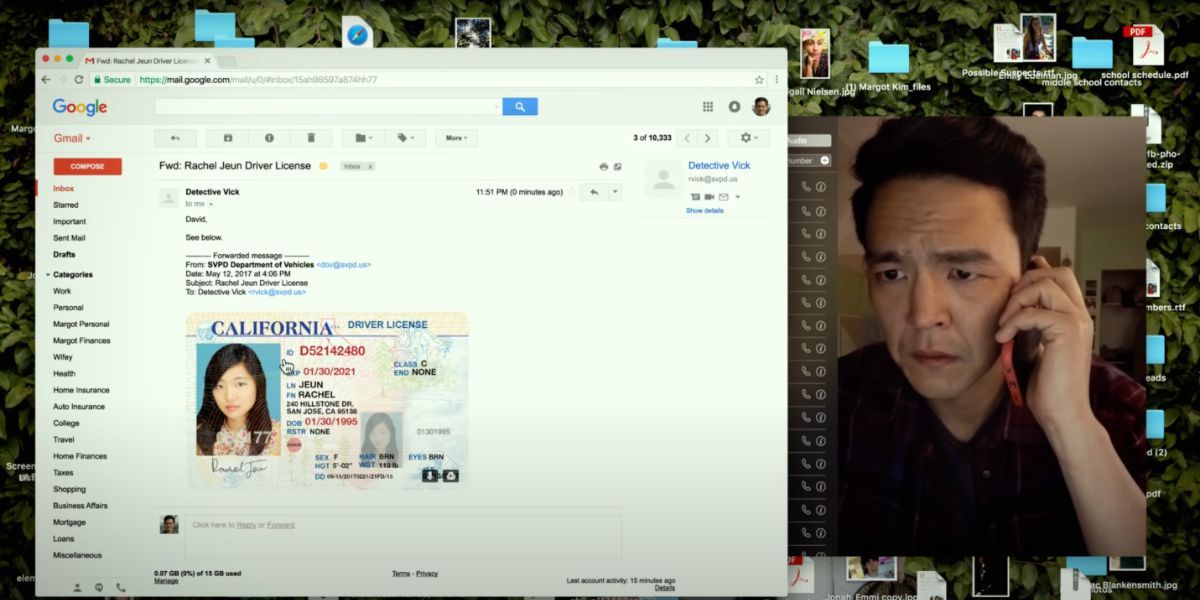Click the red COMPOSE button
The image size is (1200, 600).
tap(88, 166)
